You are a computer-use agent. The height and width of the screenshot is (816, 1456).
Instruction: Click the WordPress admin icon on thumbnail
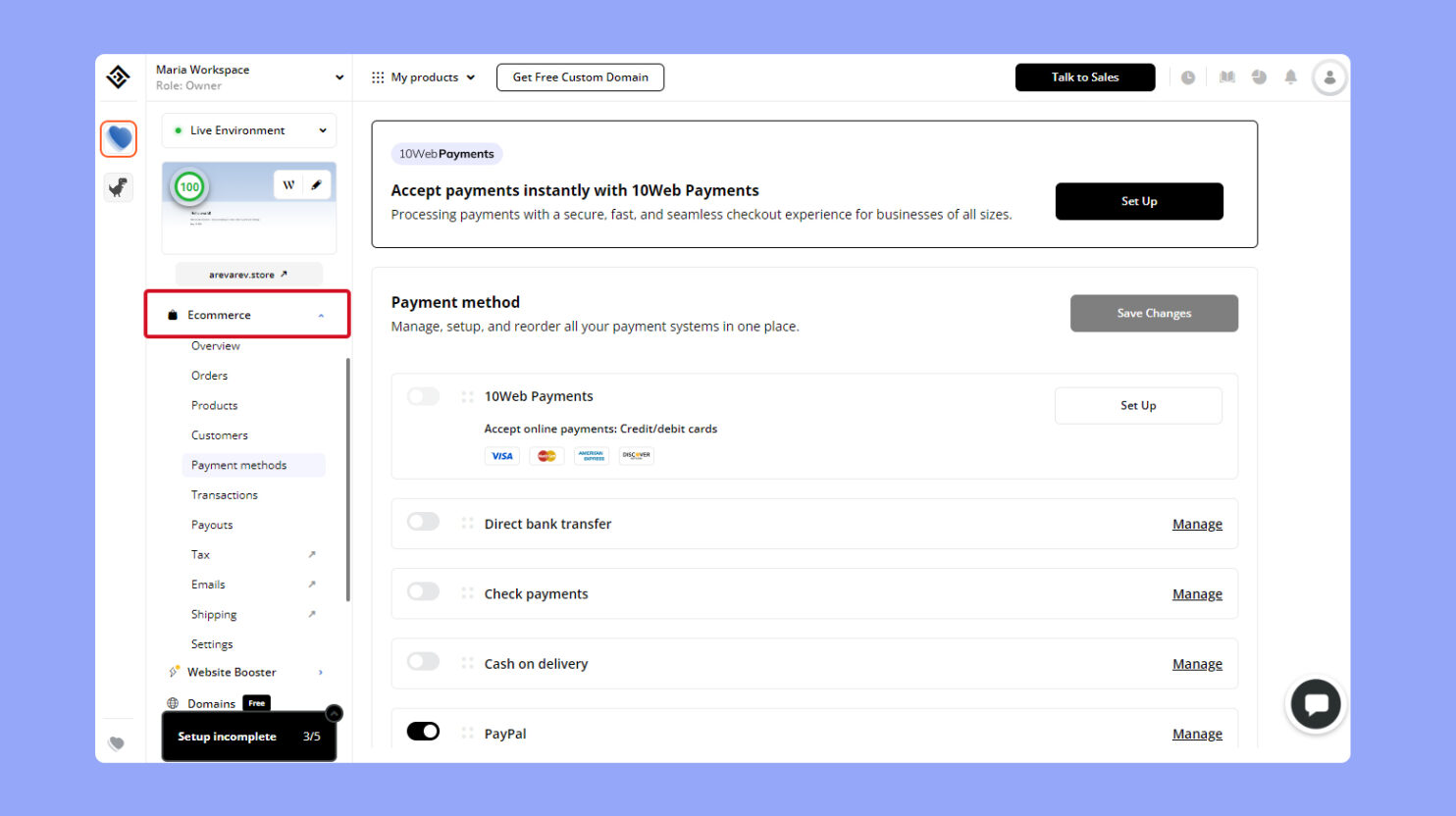288,184
